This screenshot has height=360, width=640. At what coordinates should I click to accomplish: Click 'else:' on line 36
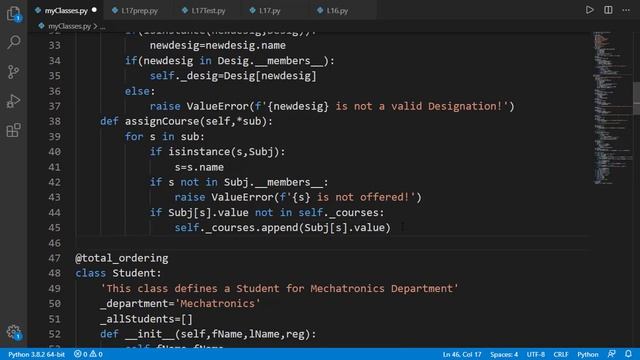coord(140,91)
